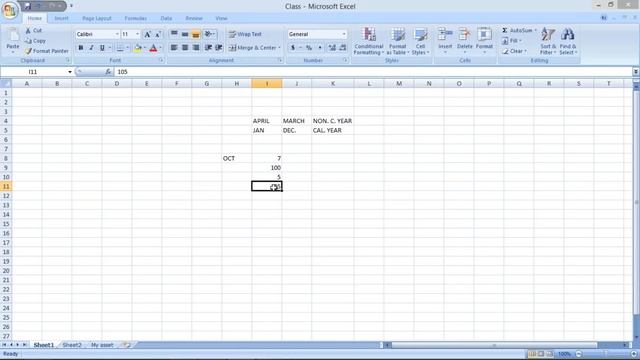Apply cell borders button
Viewport: 640px width, 360px height.
click(120, 48)
